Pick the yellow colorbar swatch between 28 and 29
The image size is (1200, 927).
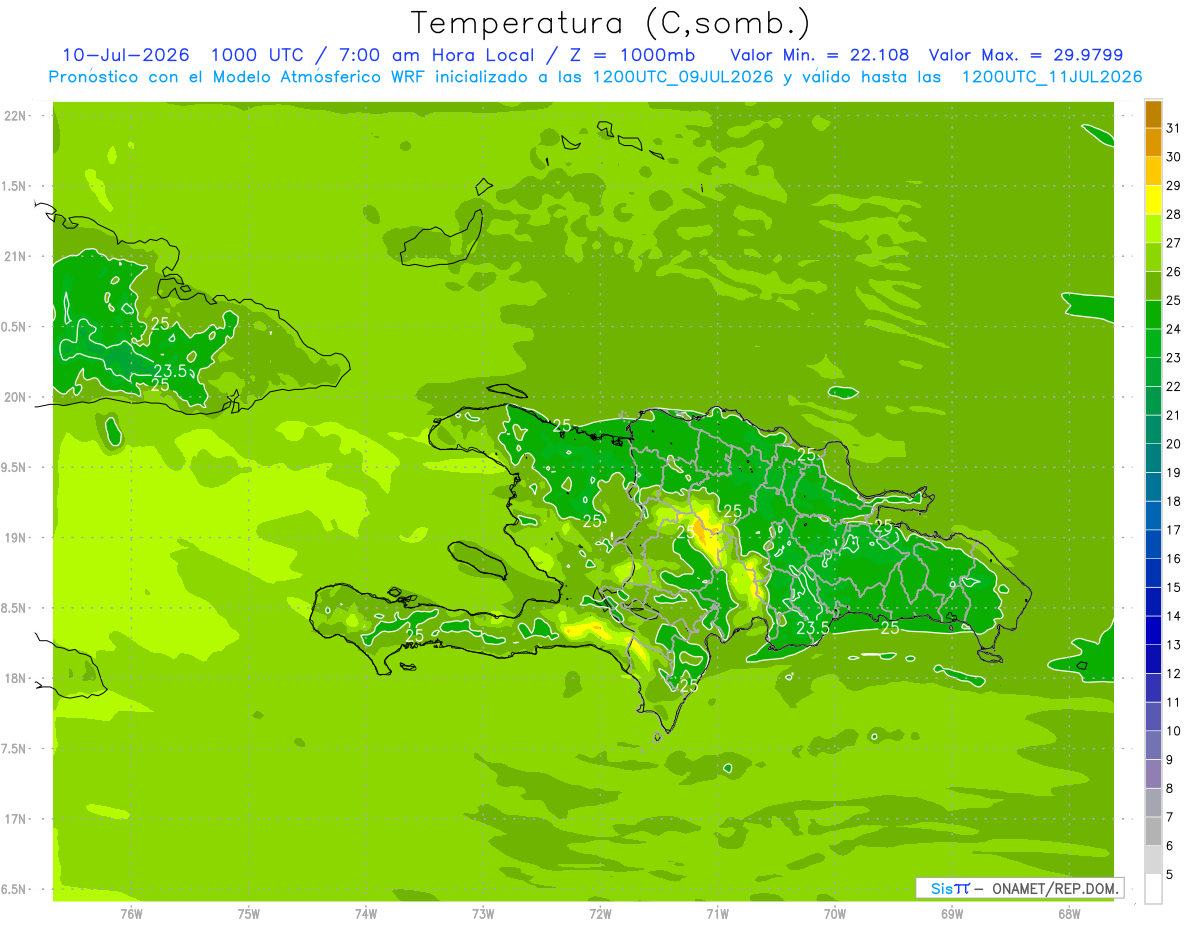click(1153, 200)
